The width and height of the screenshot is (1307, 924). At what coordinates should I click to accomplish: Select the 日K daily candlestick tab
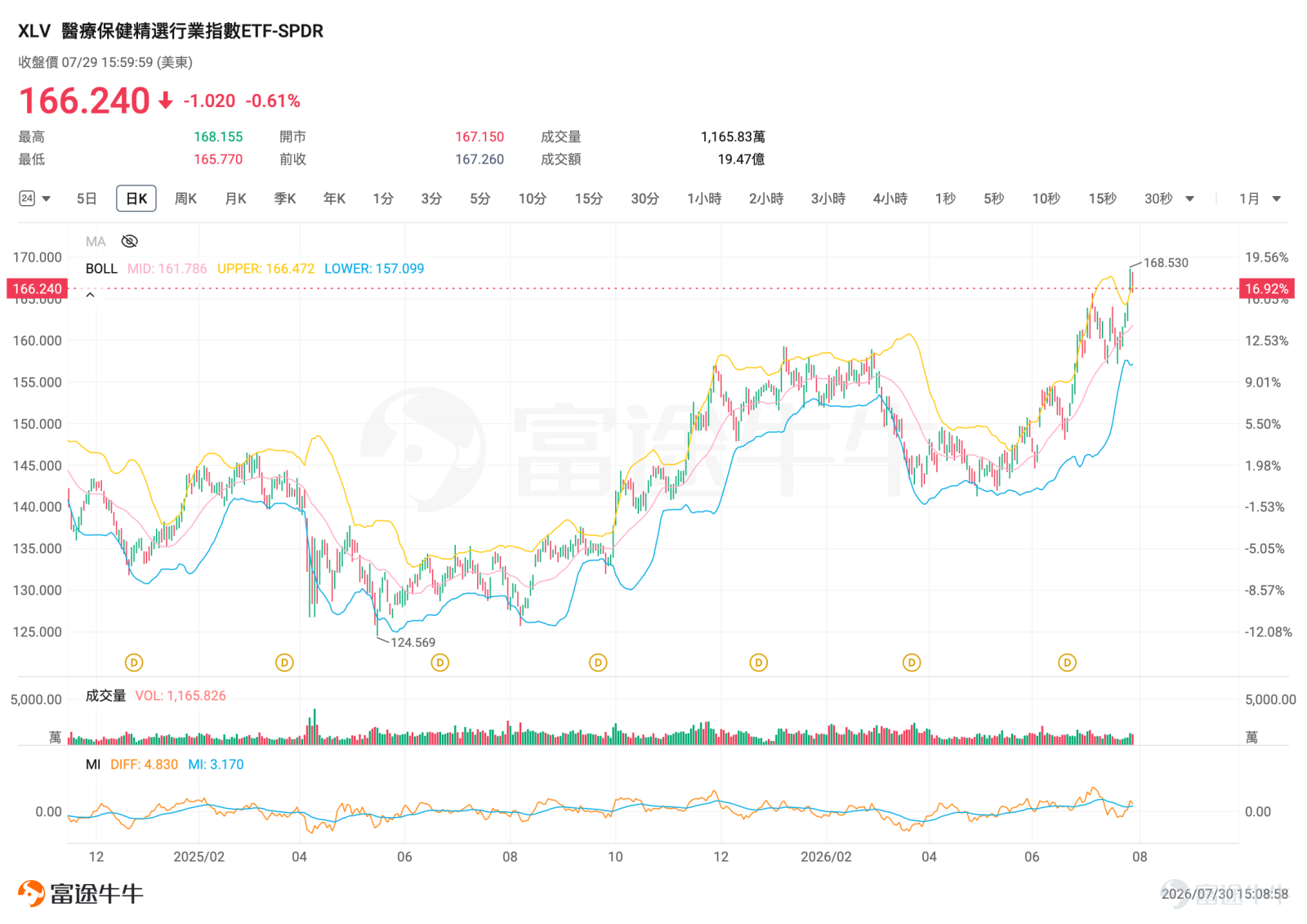pyautogui.click(x=136, y=199)
